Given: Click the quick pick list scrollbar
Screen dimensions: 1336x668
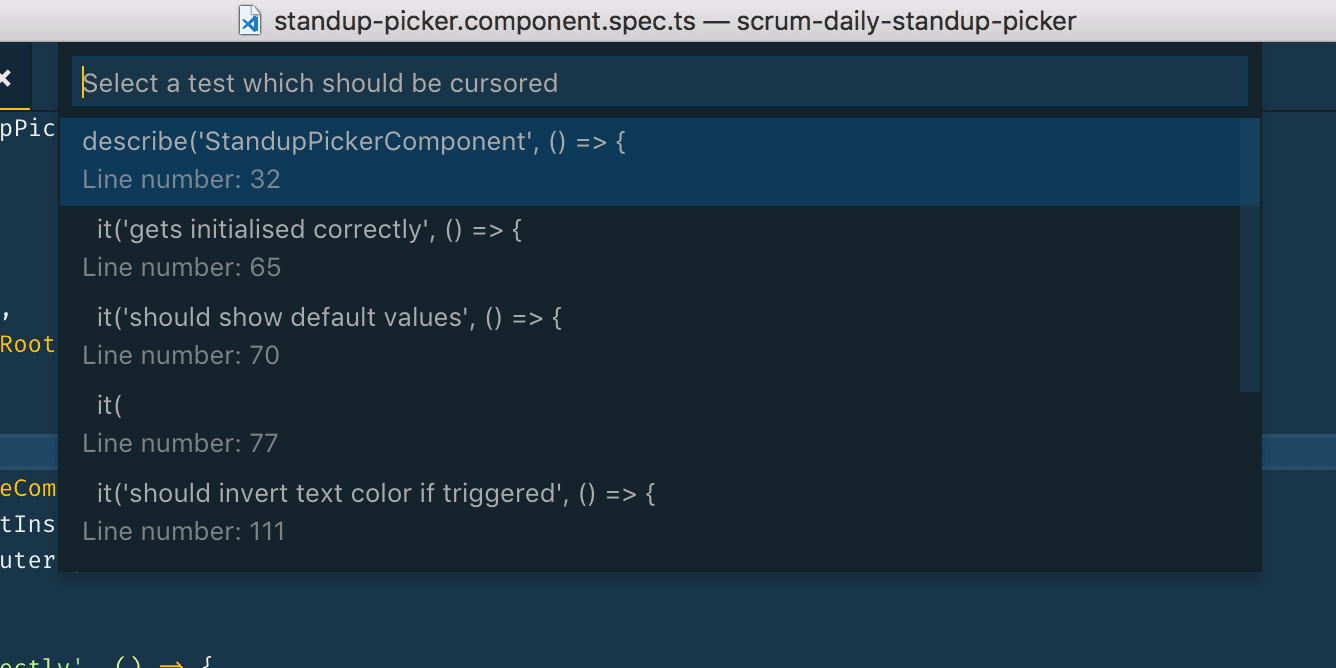Looking at the screenshot, I should coord(1250,250).
